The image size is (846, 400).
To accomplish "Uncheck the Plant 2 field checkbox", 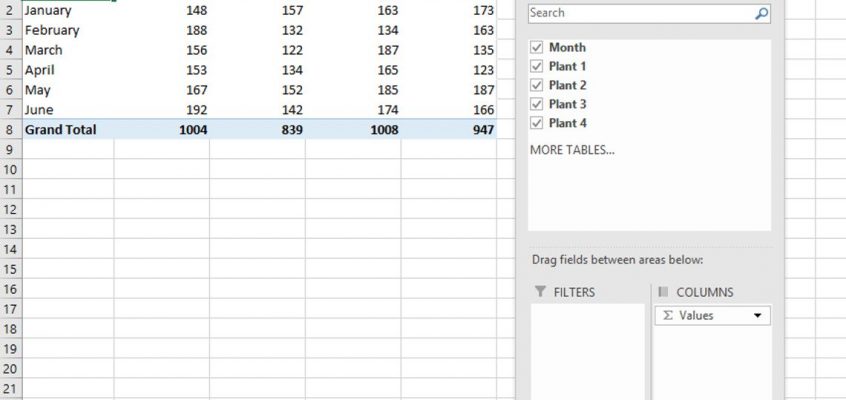I will [536, 85].
